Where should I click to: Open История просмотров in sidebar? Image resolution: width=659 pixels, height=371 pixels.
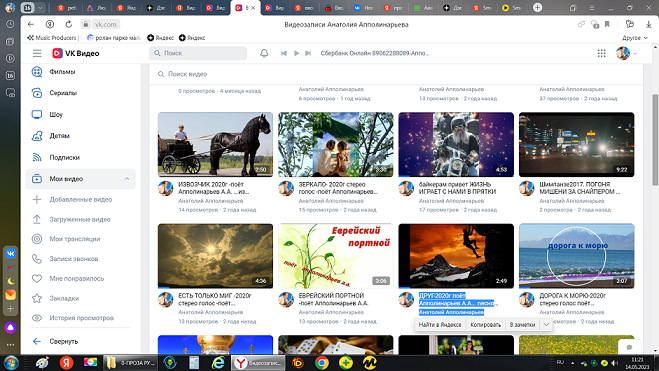[x=81, y=318]
